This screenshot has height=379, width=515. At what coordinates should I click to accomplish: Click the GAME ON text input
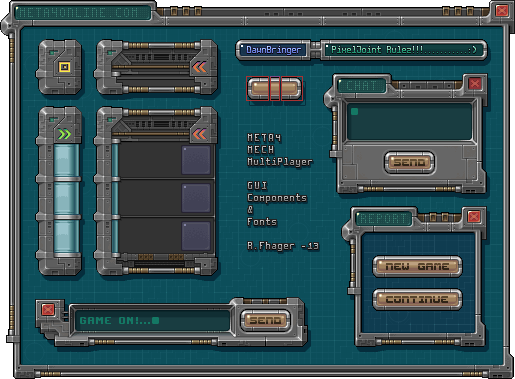pos(152,321)
